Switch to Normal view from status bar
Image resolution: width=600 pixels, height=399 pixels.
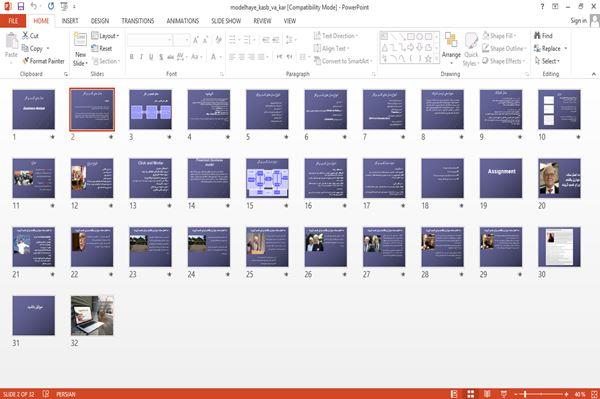(454, 394)
